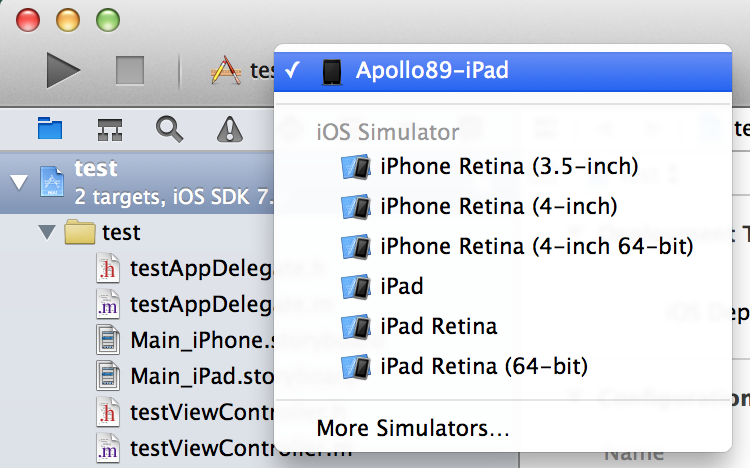Open the Project navigator folder icon
The width and height of the screenshot is (750, 468).
50,128
